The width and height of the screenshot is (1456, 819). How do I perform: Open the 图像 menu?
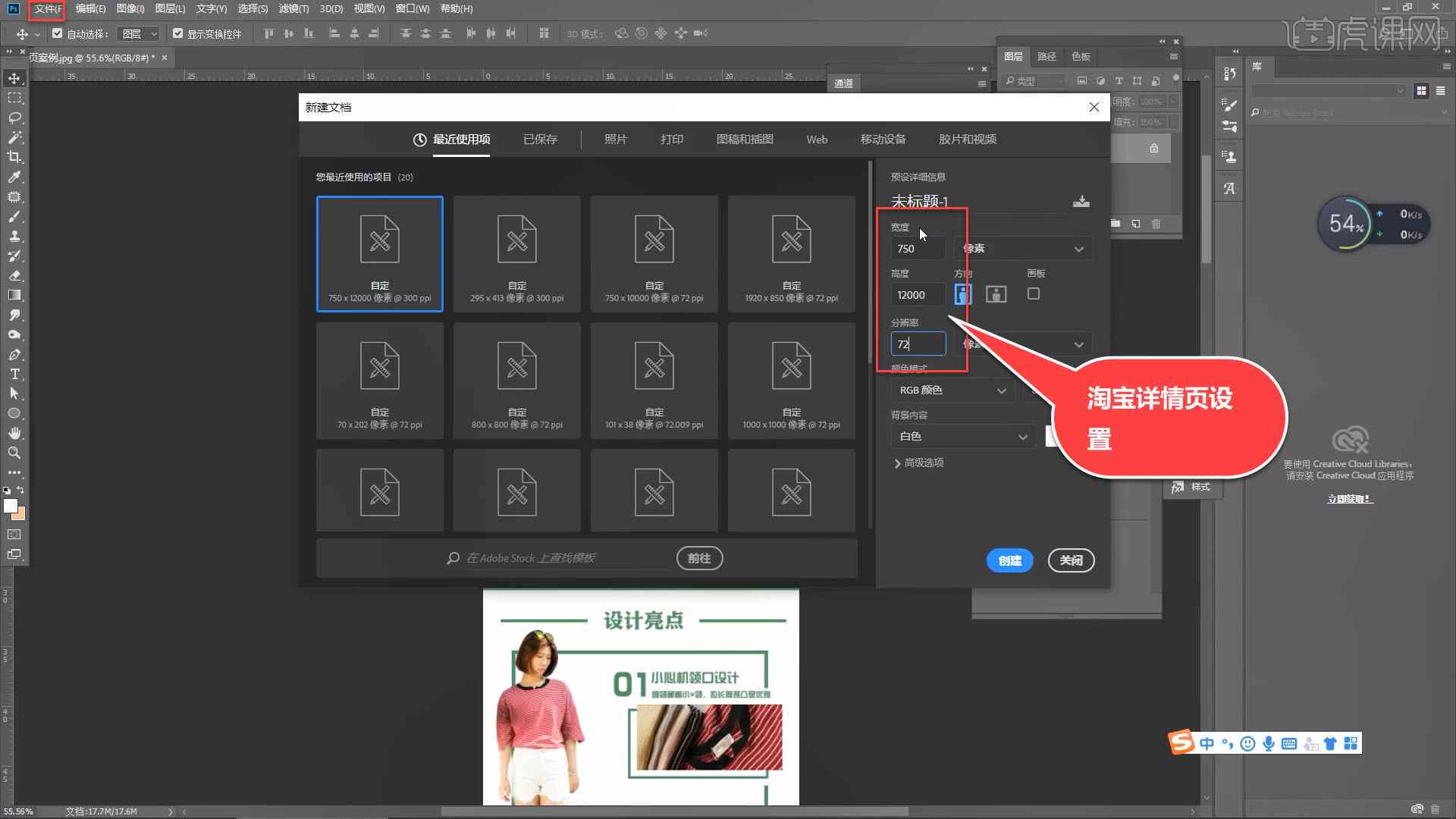click(130, 9)
